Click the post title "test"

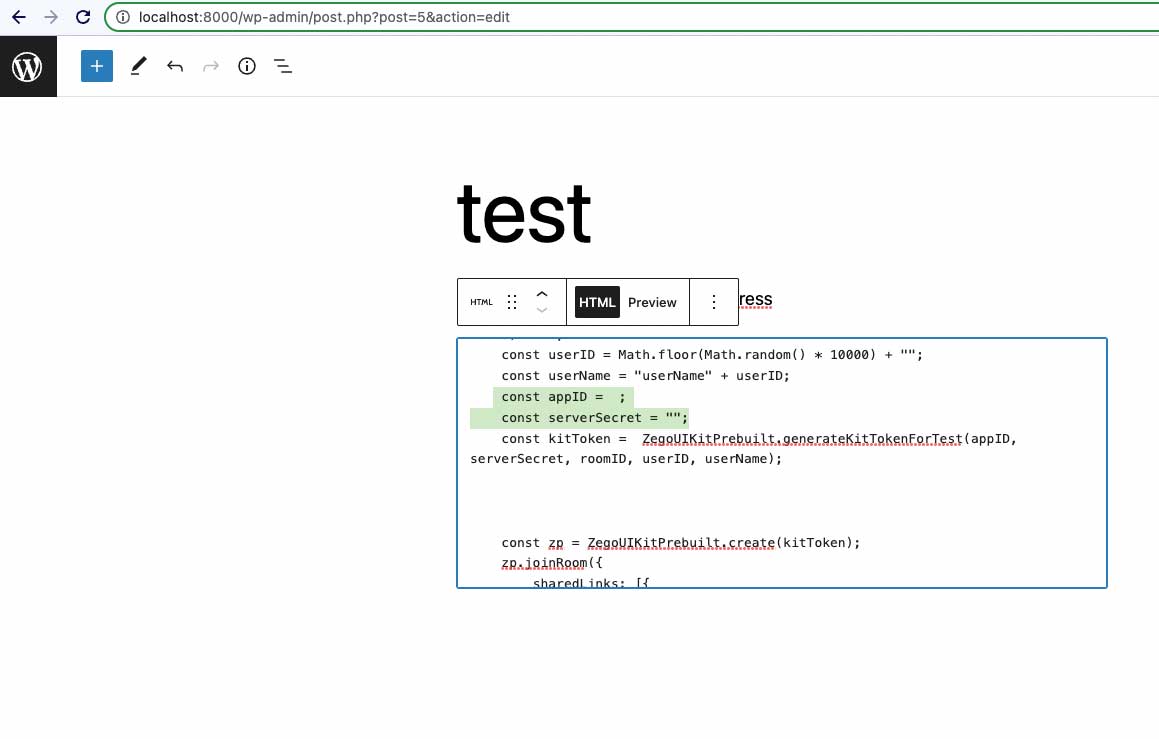pos(524,213)
